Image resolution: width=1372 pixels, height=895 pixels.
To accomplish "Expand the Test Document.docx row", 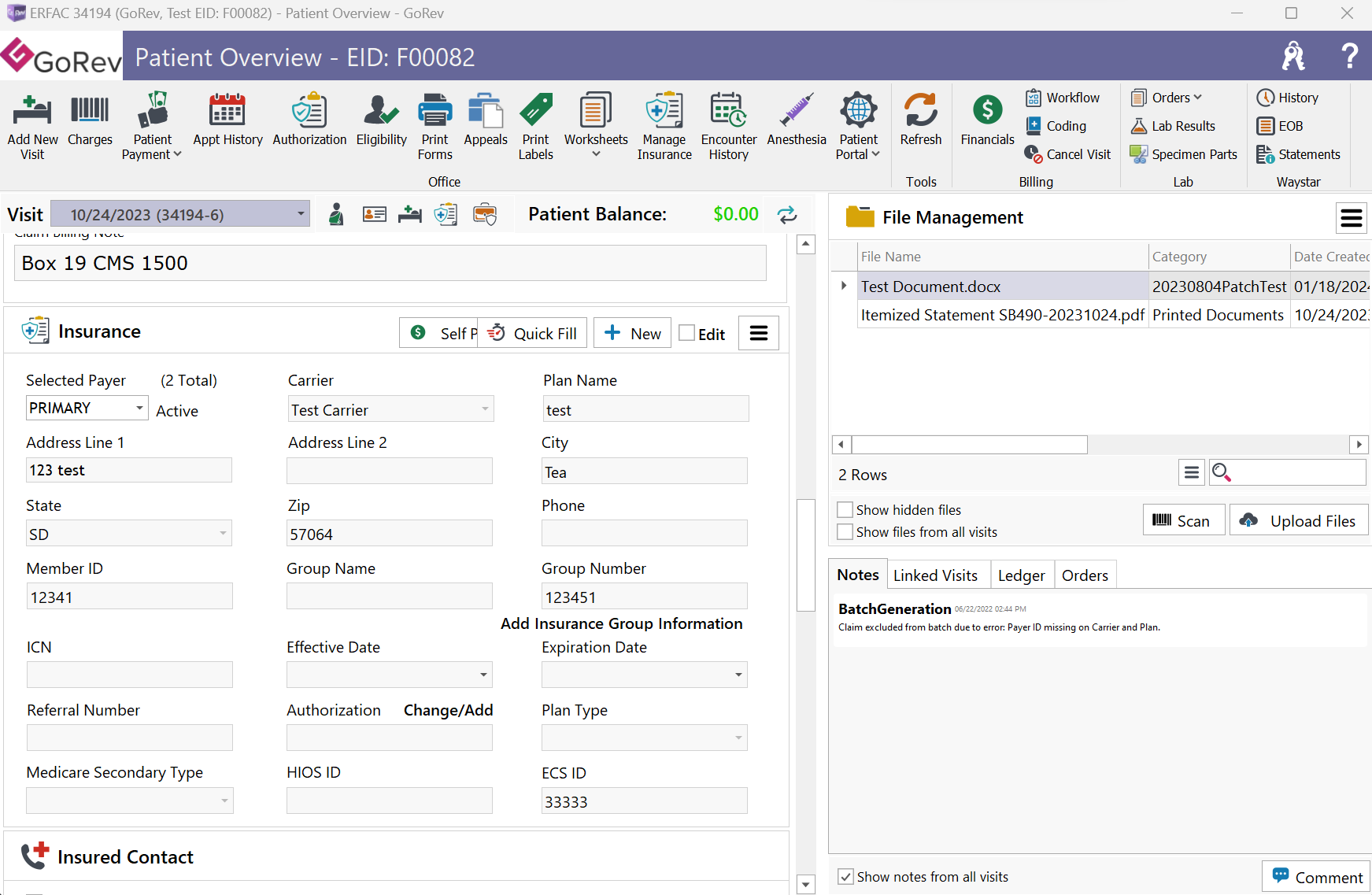I will coord(844,286).
